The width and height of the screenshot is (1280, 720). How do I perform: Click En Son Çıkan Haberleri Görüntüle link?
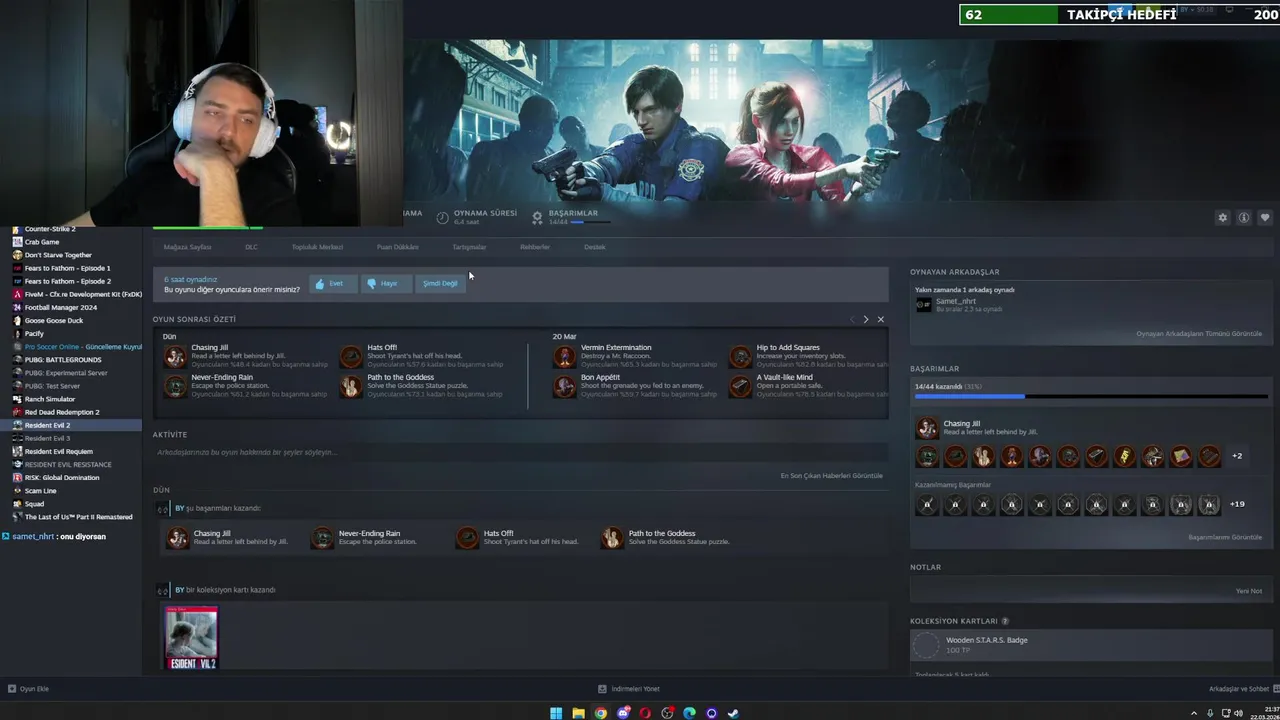(x=831, y=476)
